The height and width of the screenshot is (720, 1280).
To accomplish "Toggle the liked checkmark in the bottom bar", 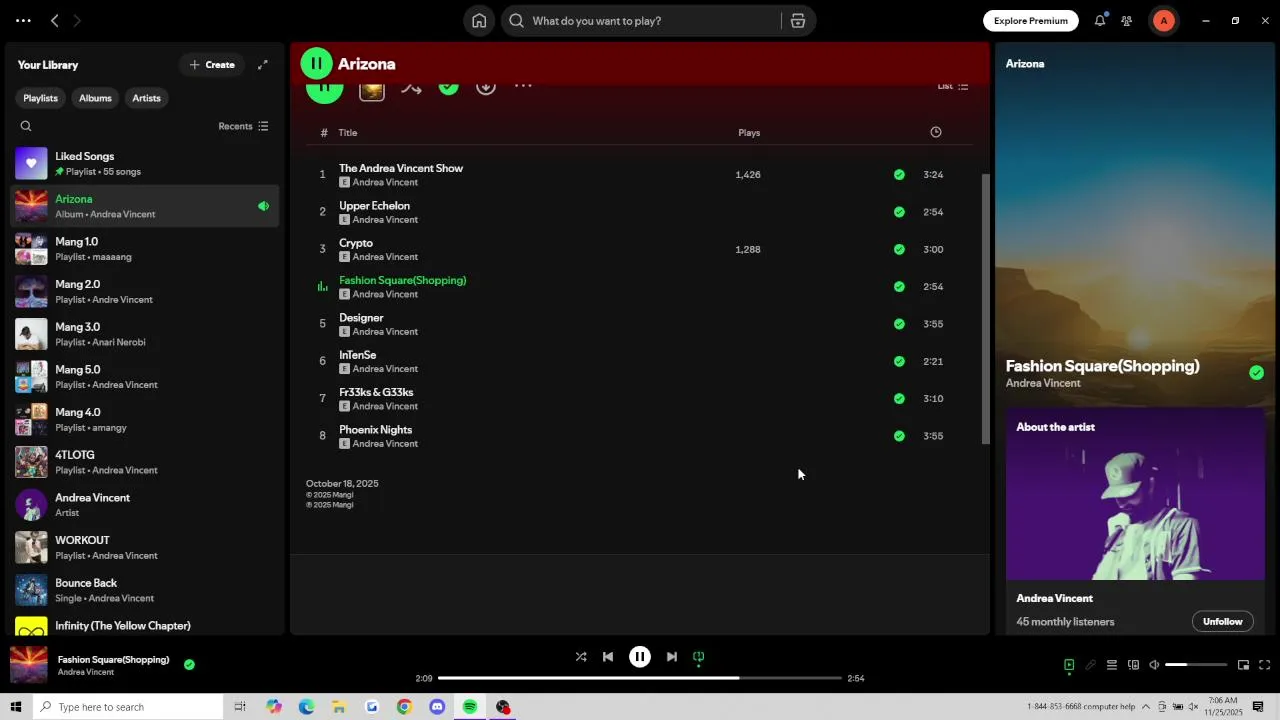I will [x=189, y=664].
